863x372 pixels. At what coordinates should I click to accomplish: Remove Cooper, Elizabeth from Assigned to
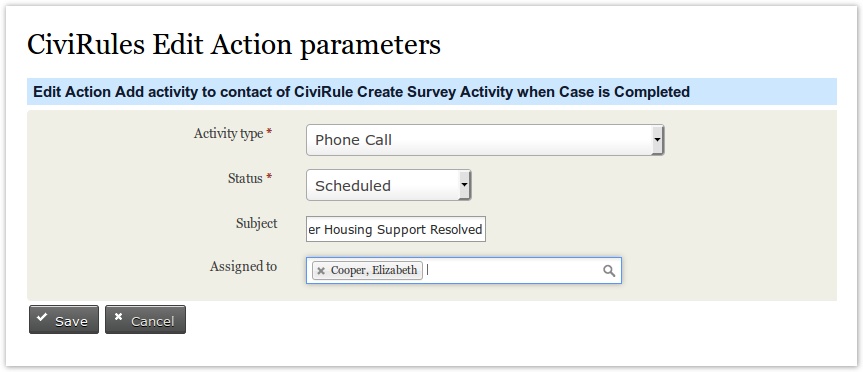[x=321, y=271]
